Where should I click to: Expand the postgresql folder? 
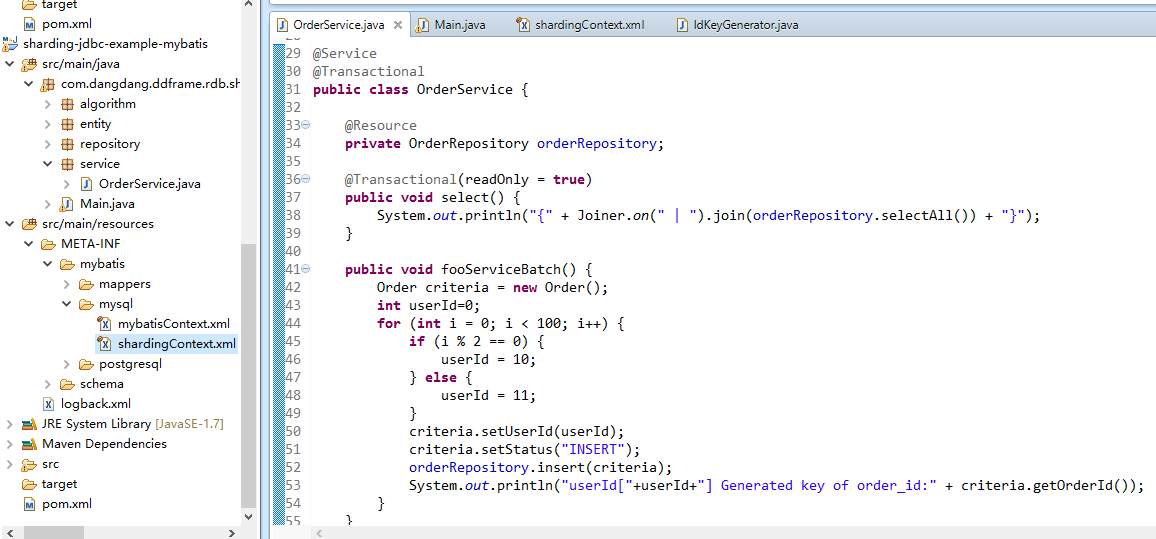pos(67,364)
